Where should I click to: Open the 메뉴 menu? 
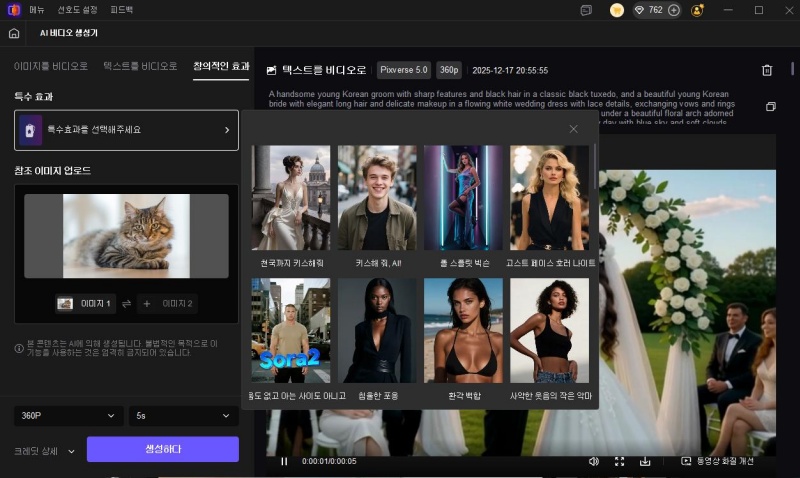coord(37,10)
